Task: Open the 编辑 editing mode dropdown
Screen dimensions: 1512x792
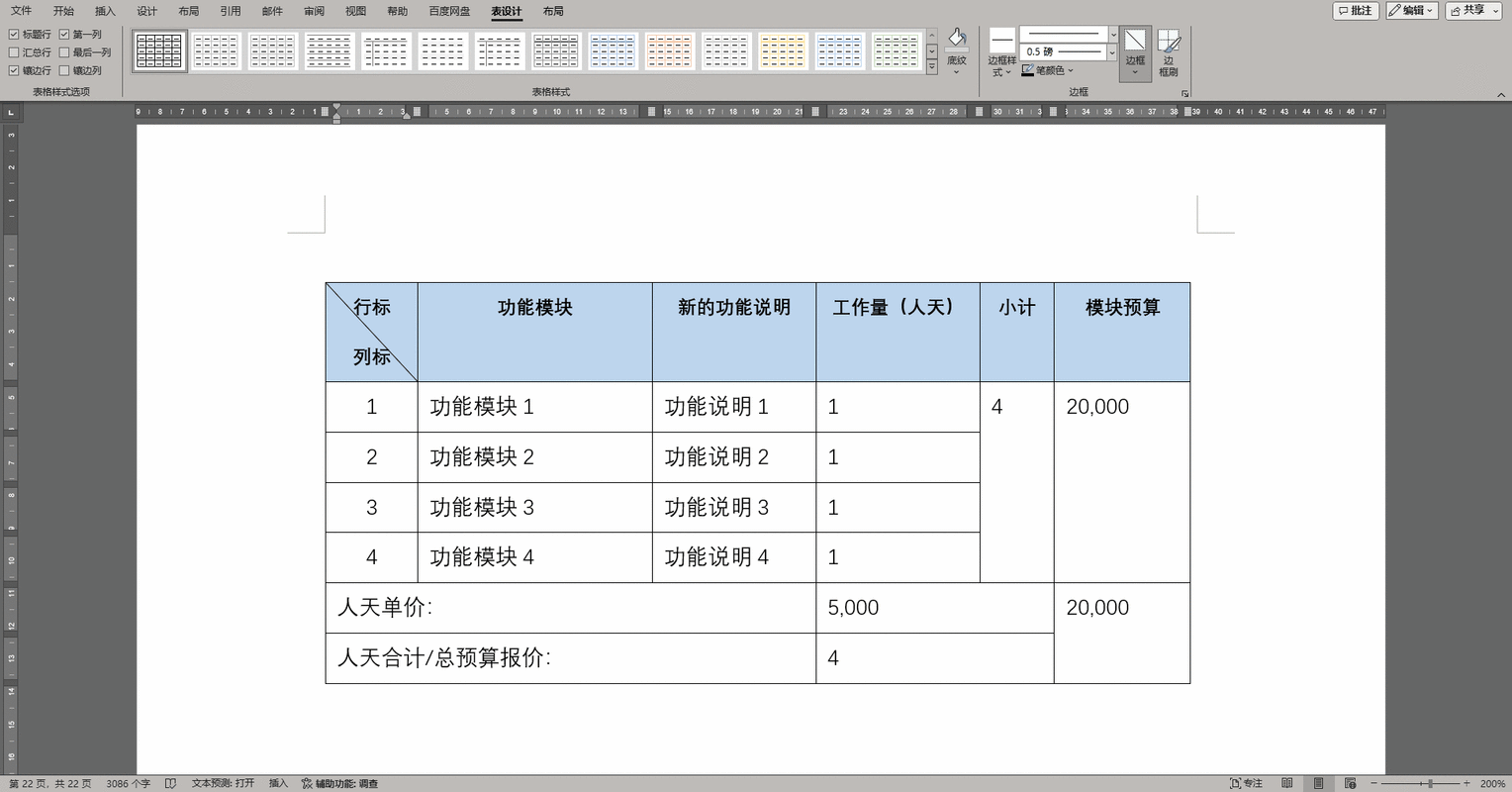Action: 1412,10
